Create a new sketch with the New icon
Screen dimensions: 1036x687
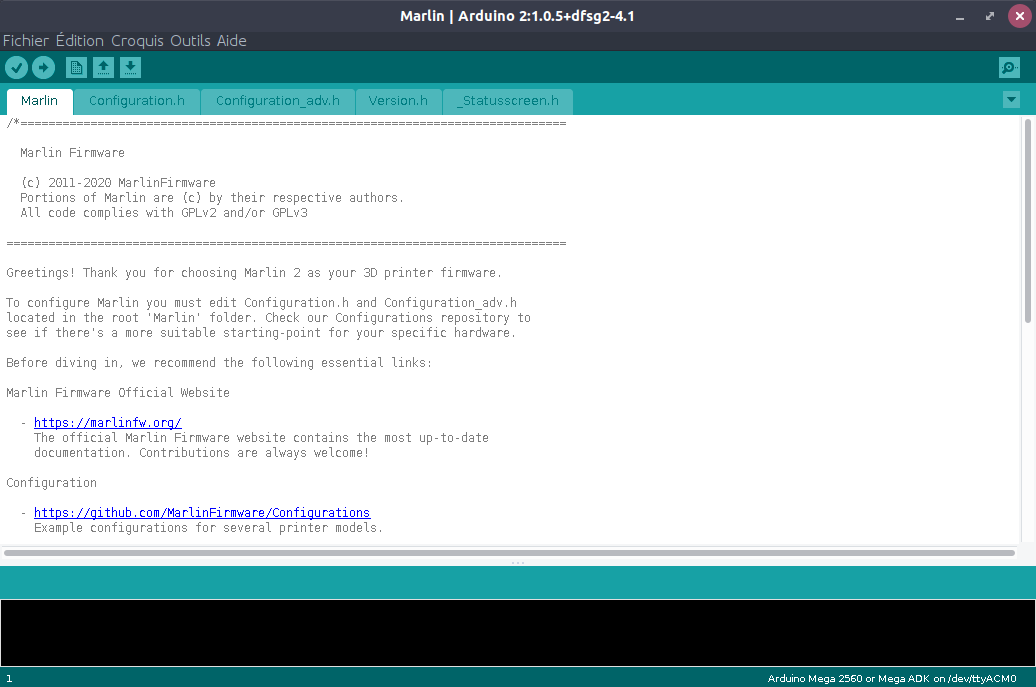[76, 67]
